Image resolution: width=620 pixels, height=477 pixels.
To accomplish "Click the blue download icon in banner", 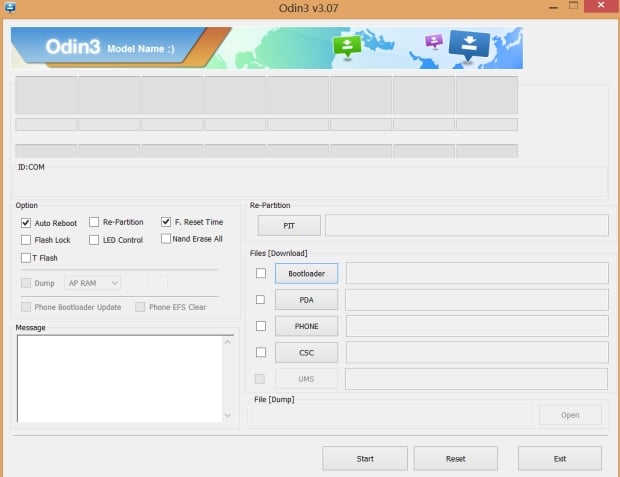I will tap(469, 45).
